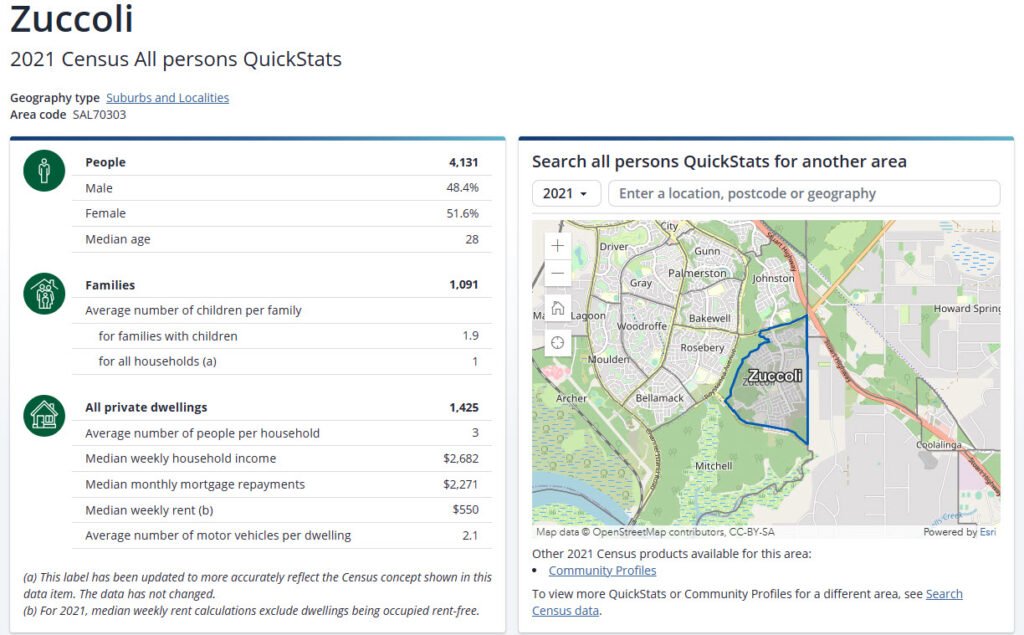Open the Suburbs and Localities link
This screenshot has width=1024, height=635.
pos(167,98)
